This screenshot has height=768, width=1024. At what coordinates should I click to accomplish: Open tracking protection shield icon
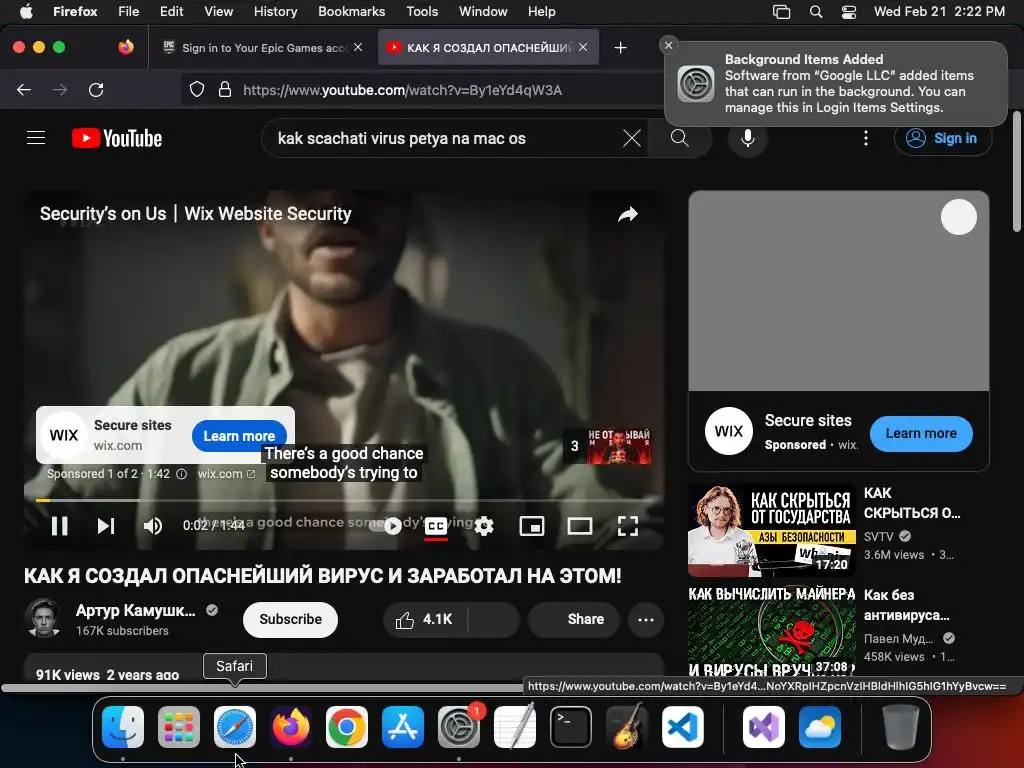click(x=197, y=89)
